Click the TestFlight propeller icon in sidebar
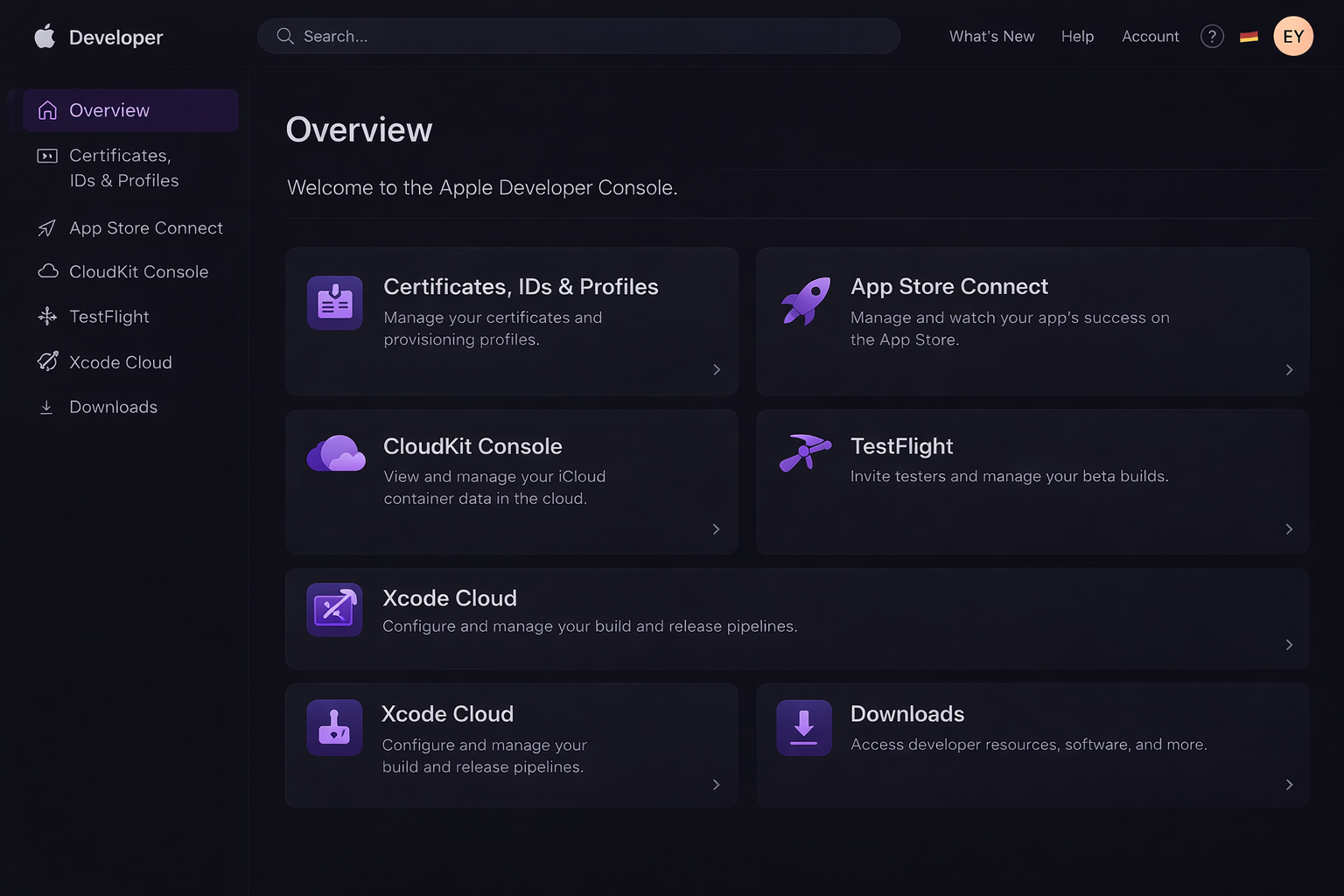The height and width of the screenshot is (896, 1344). click(47, 316)
